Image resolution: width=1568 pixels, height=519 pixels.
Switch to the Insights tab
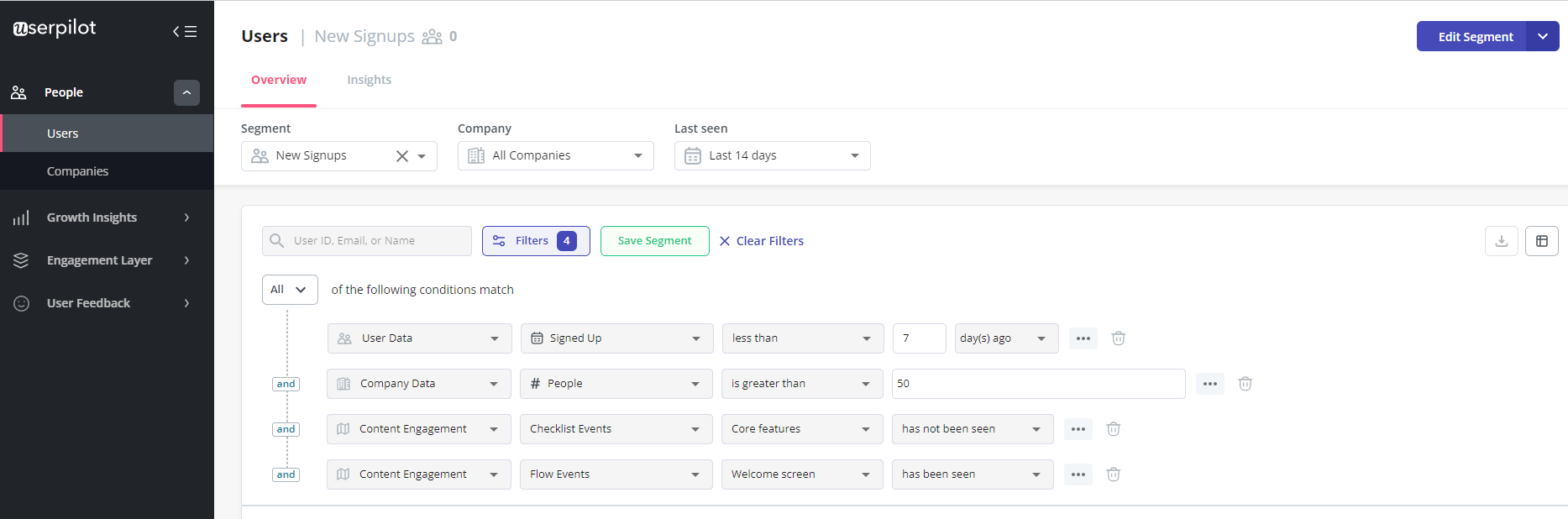pos(369,80)
